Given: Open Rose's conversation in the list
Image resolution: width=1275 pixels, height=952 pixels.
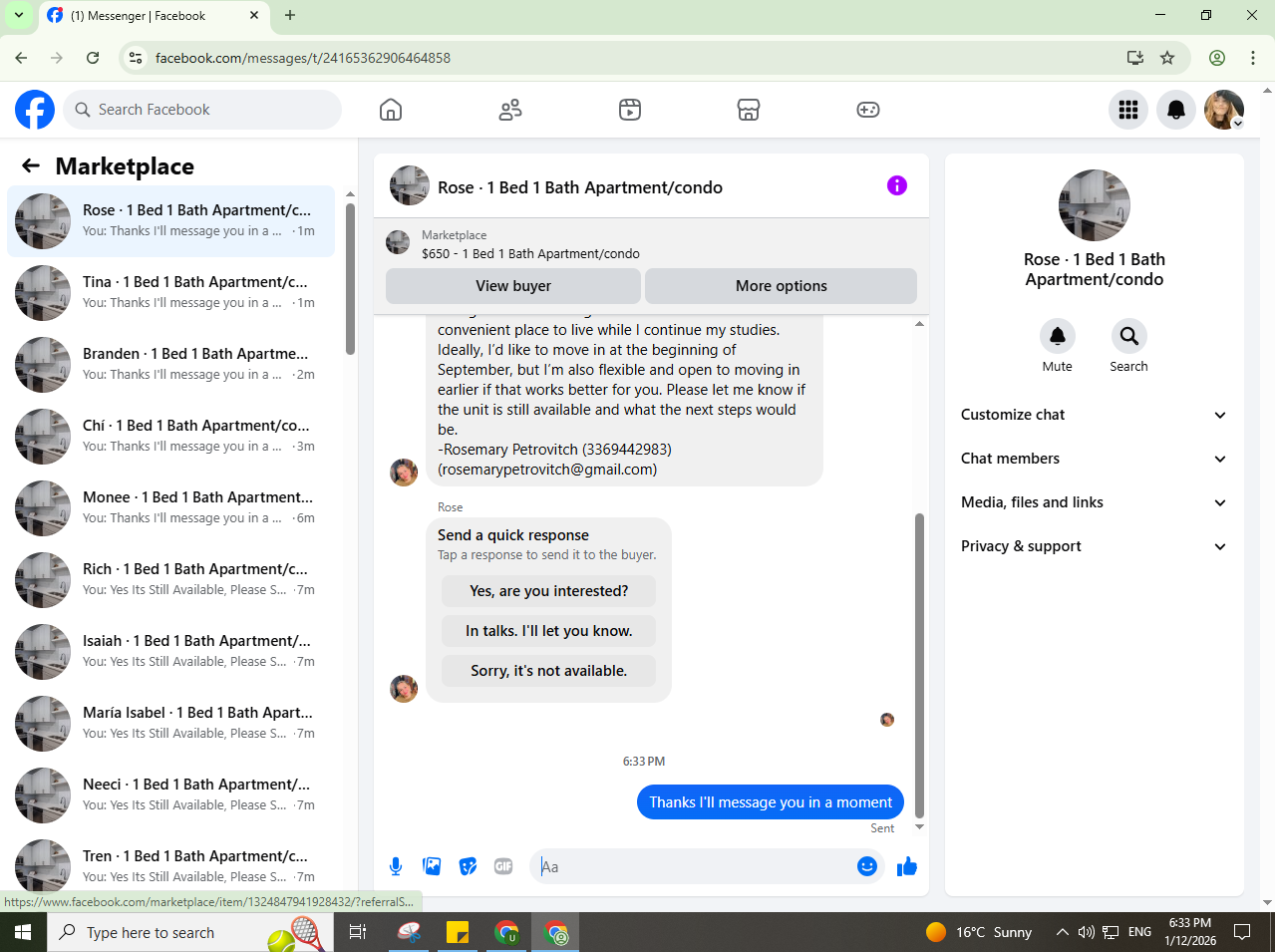Looking at the screenshot, I should click(171, 220).
